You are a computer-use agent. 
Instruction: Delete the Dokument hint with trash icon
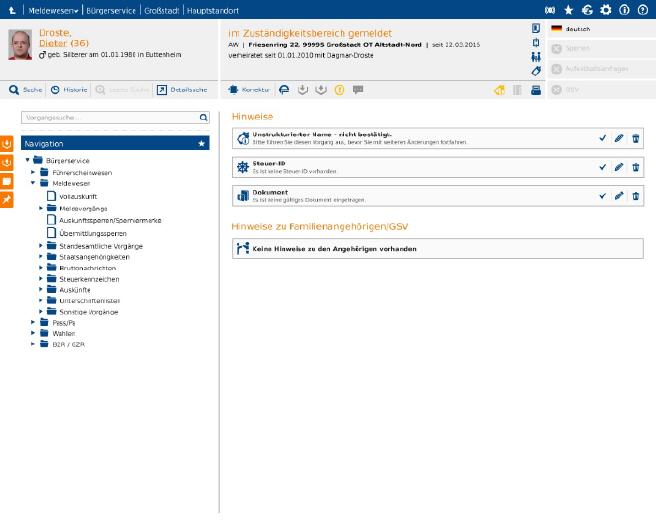coord(635,196)
